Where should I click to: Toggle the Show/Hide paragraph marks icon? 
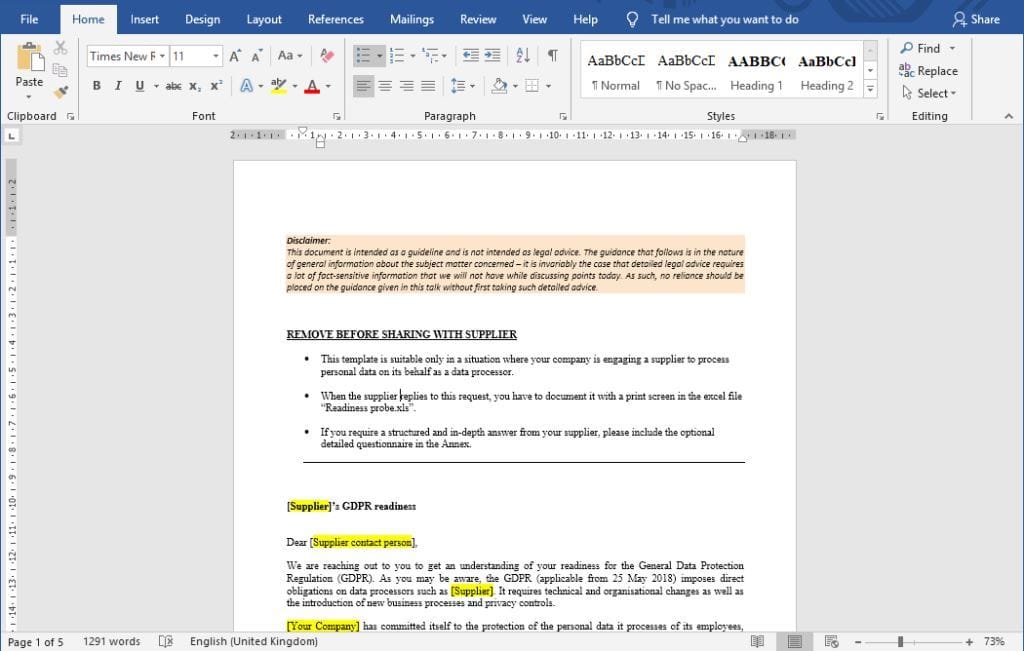tap(551, 56)
